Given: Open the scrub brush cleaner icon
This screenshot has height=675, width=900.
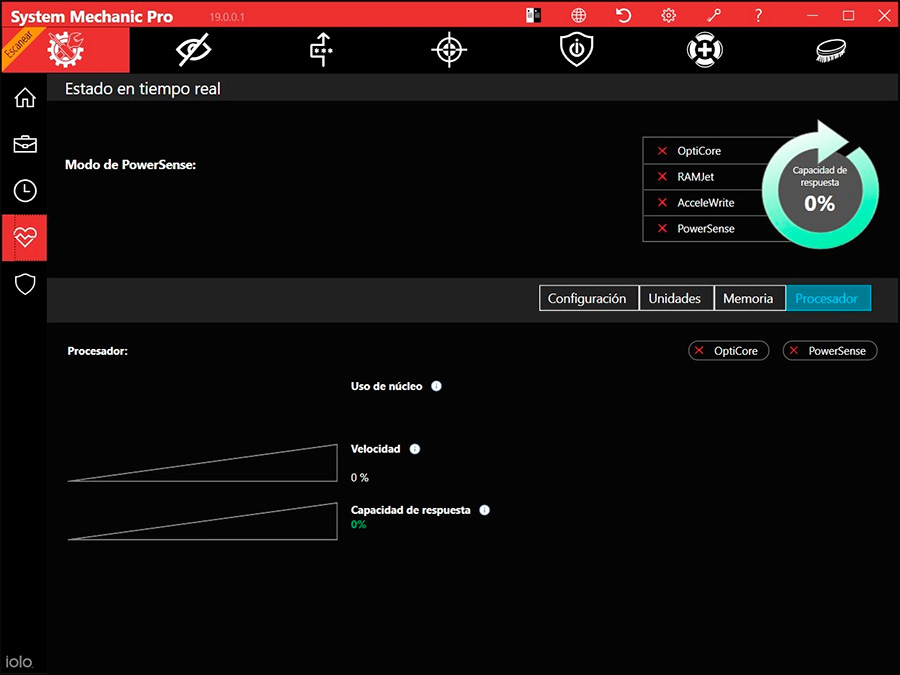Looking at the screenshot, I should click(x=832, y=50).
